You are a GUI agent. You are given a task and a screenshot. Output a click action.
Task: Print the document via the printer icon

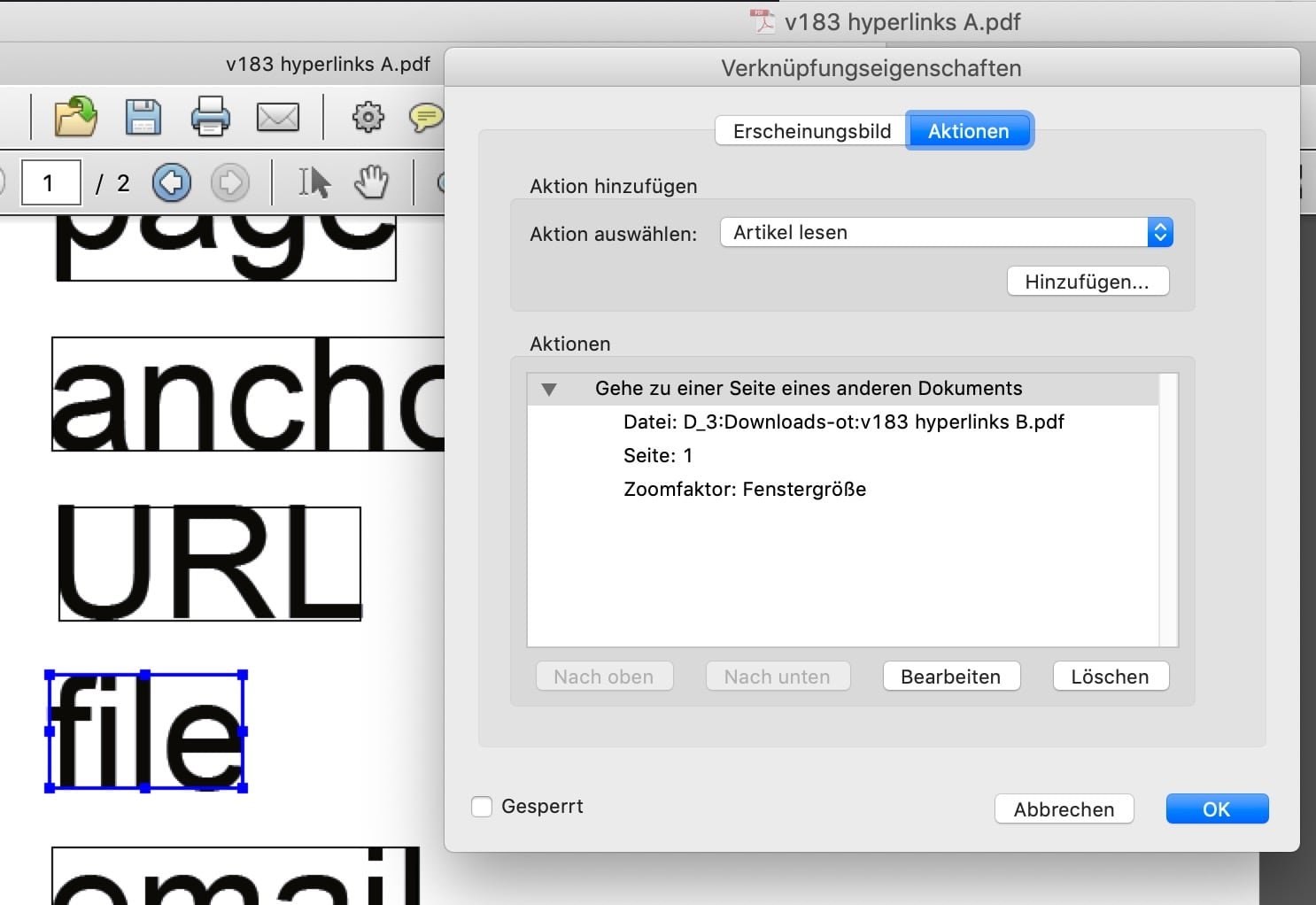(x=211, y=116)
